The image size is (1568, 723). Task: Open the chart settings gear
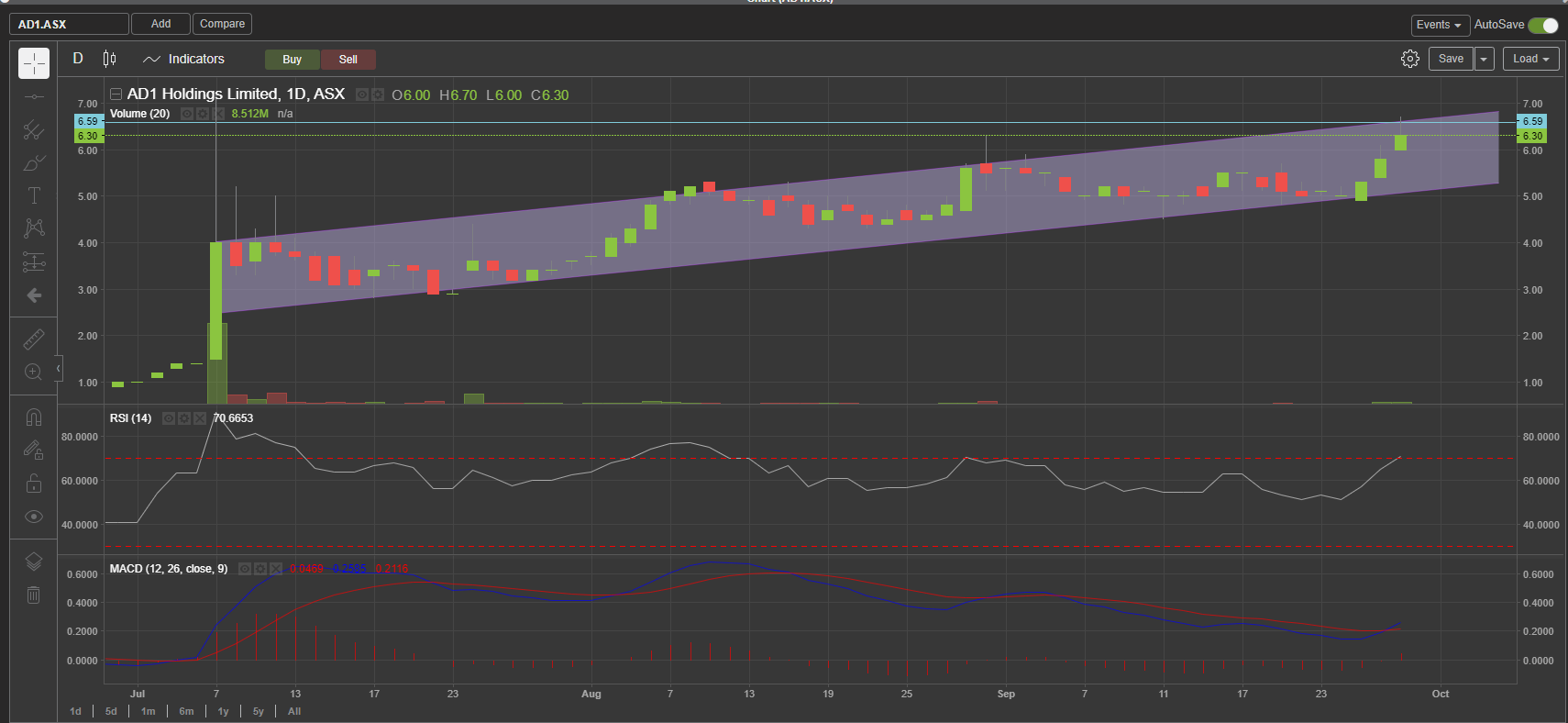(1410, 59)
